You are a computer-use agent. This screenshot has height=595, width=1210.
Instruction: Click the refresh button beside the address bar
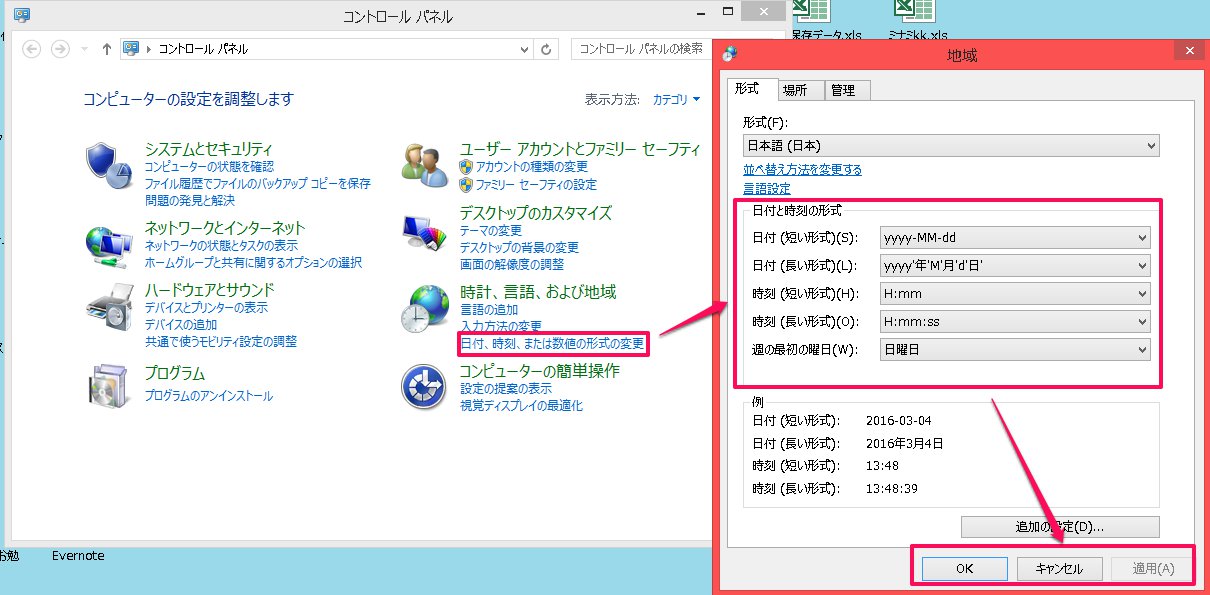(547, 49)
